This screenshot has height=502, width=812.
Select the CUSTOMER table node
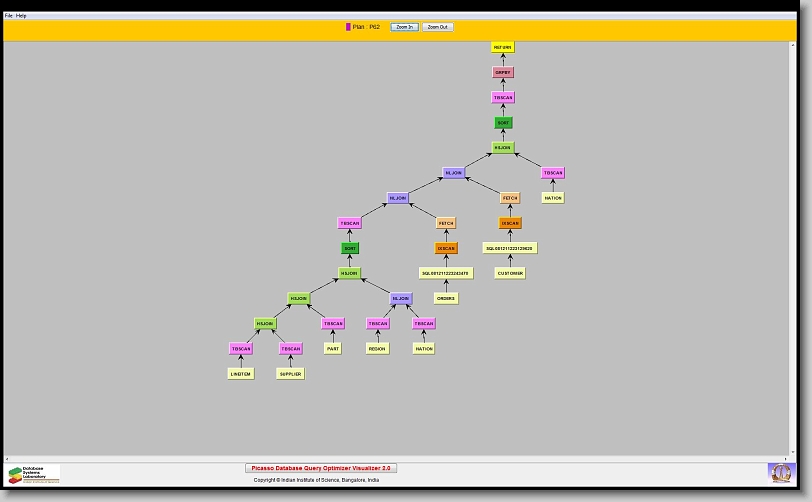[510, 273]
